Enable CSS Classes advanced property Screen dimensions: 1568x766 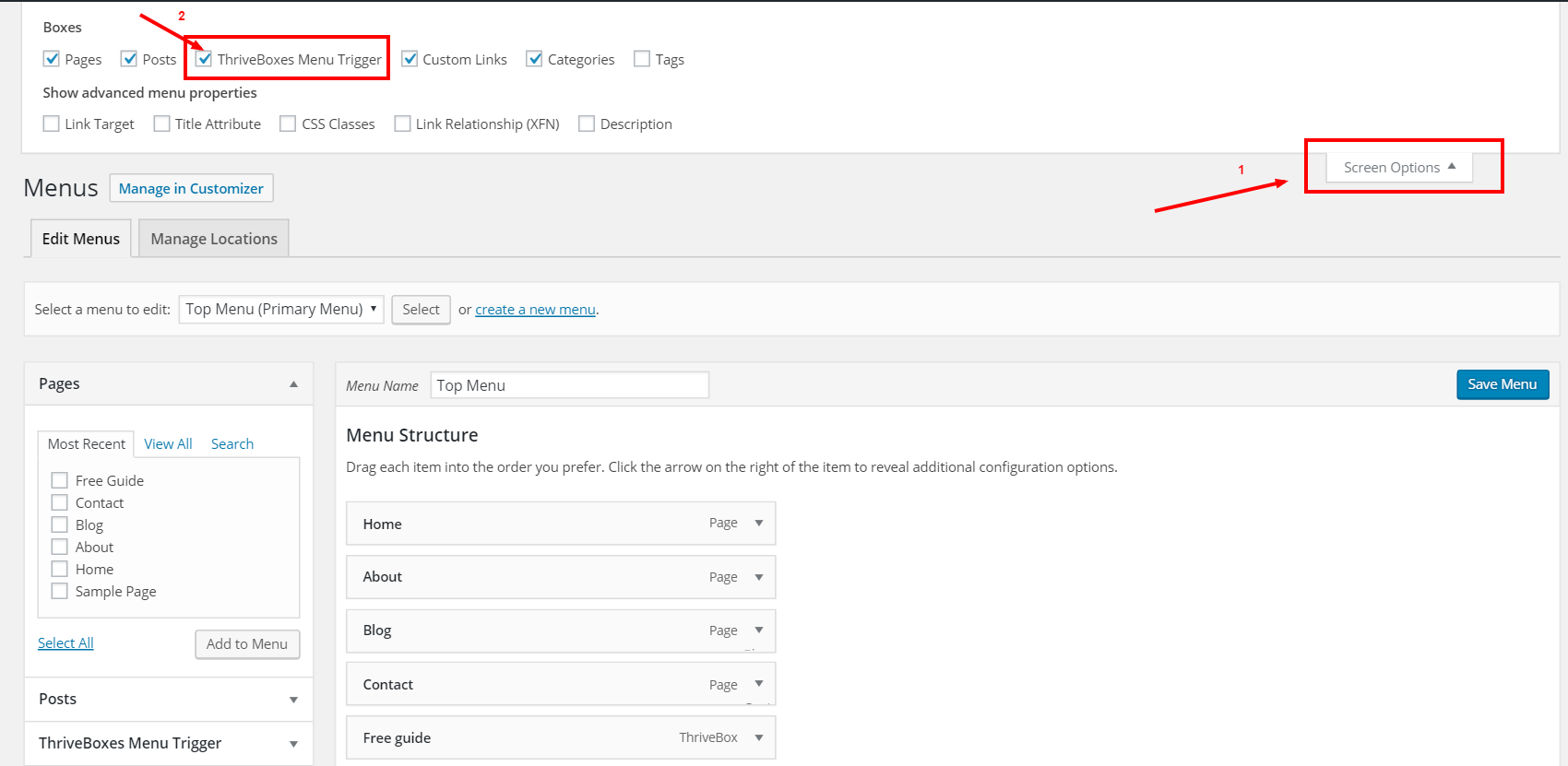[288, 124]
